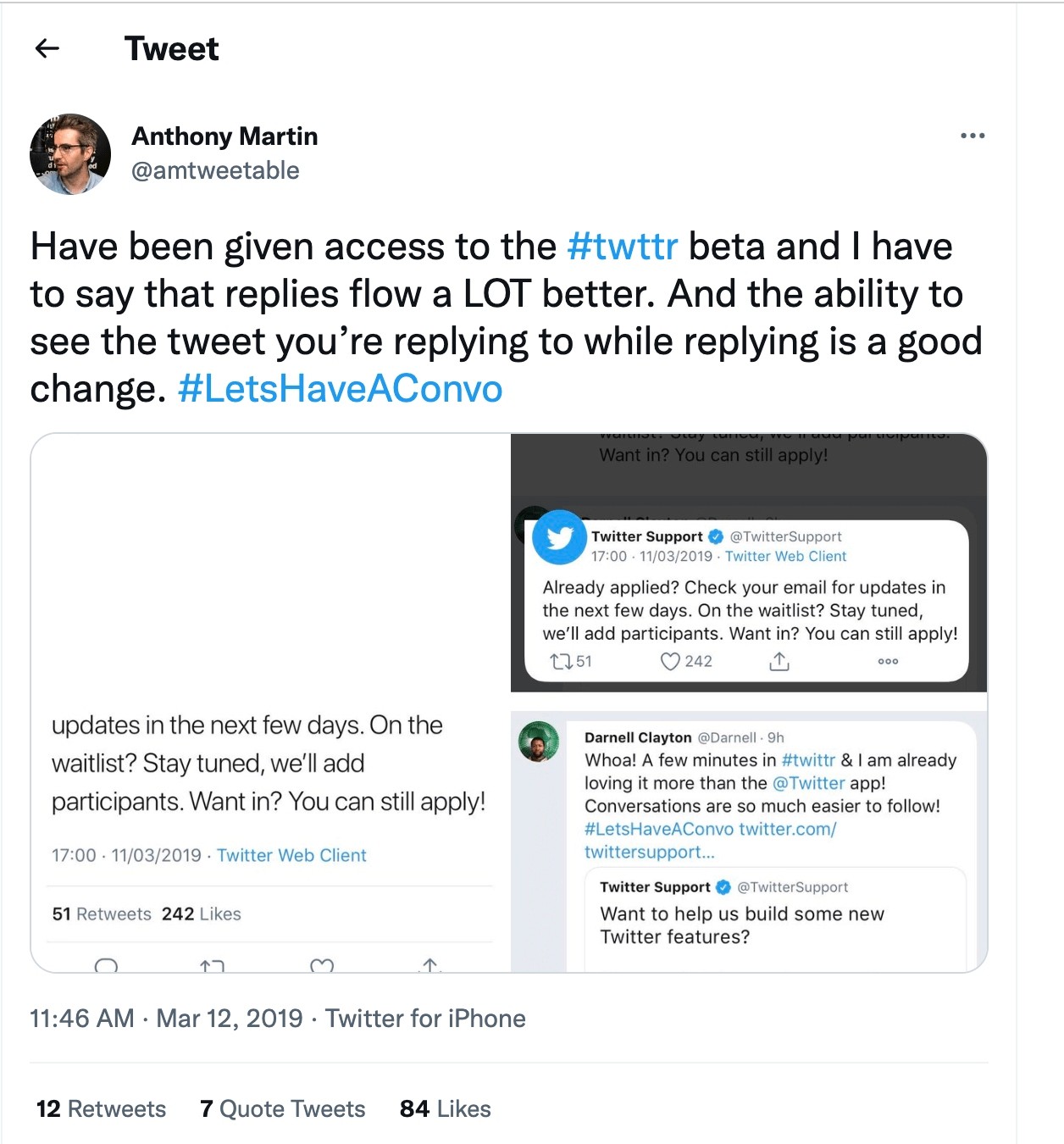The width and height of the screenshot is (1064, 1144).
Task: Click the Twitter bird avatar in the screenshot
Action: [x=559, y=537]
